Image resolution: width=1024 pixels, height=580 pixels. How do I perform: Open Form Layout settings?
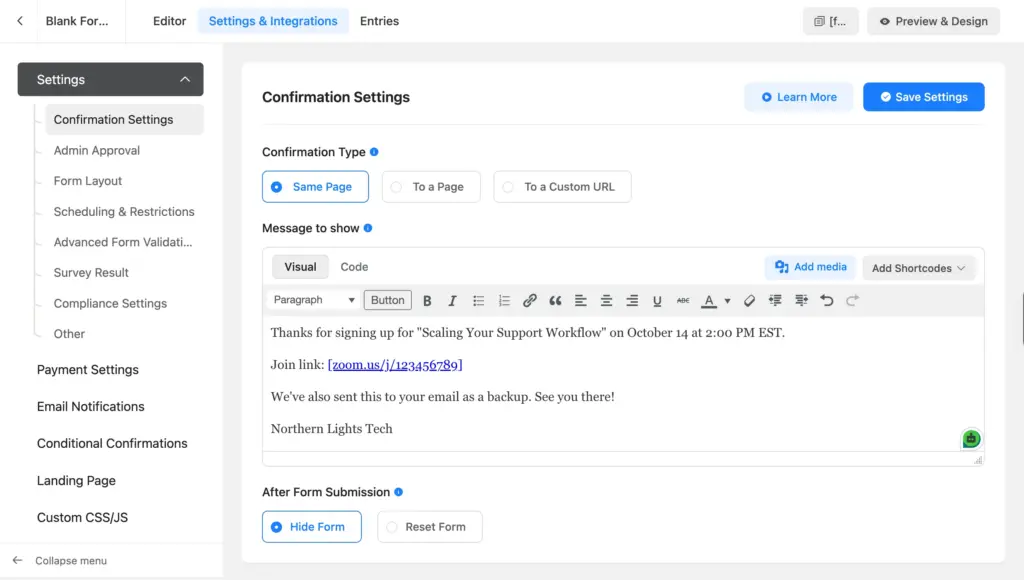coord(88,181)
